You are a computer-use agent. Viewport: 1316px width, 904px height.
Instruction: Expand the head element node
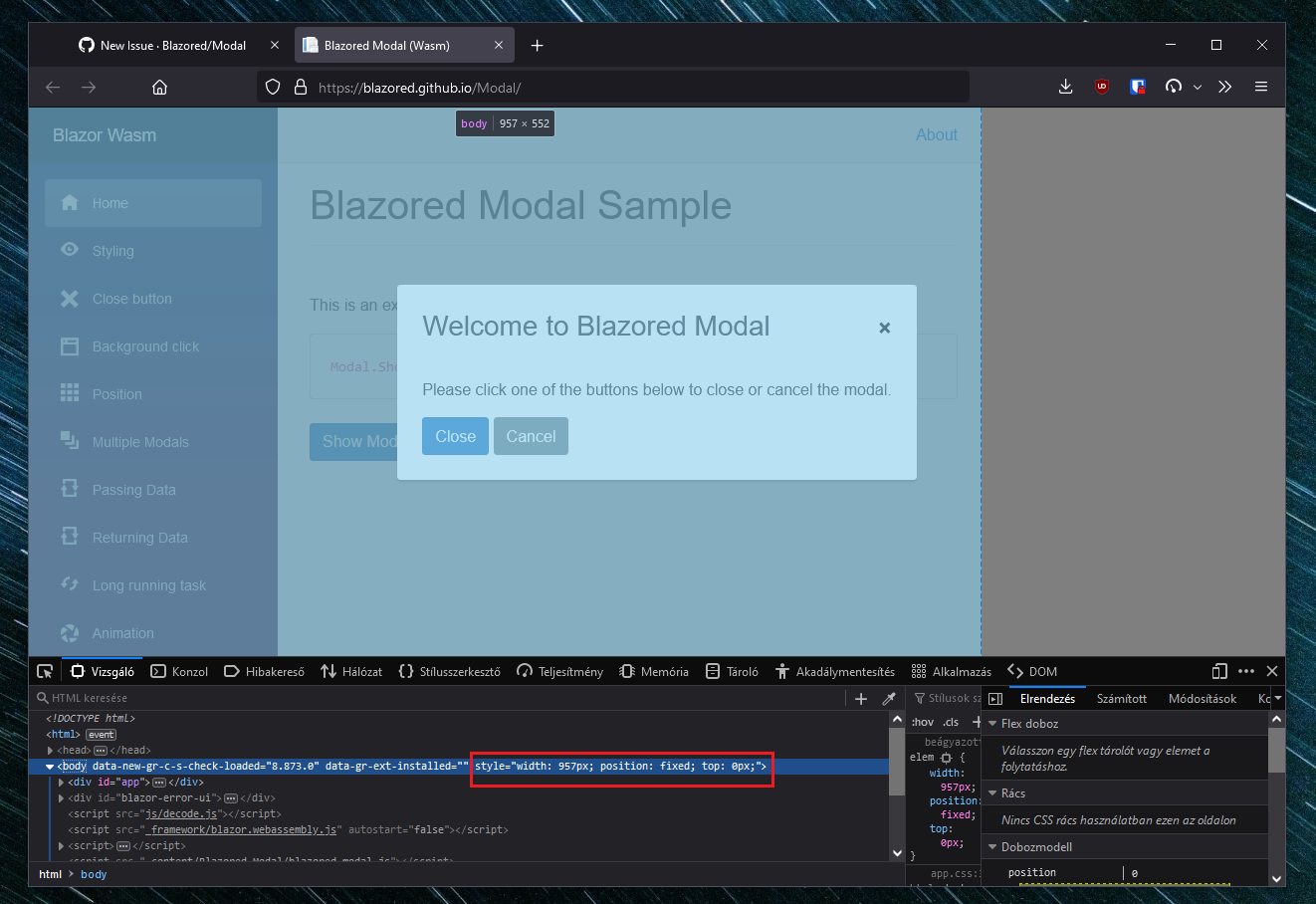coord(50,751)
